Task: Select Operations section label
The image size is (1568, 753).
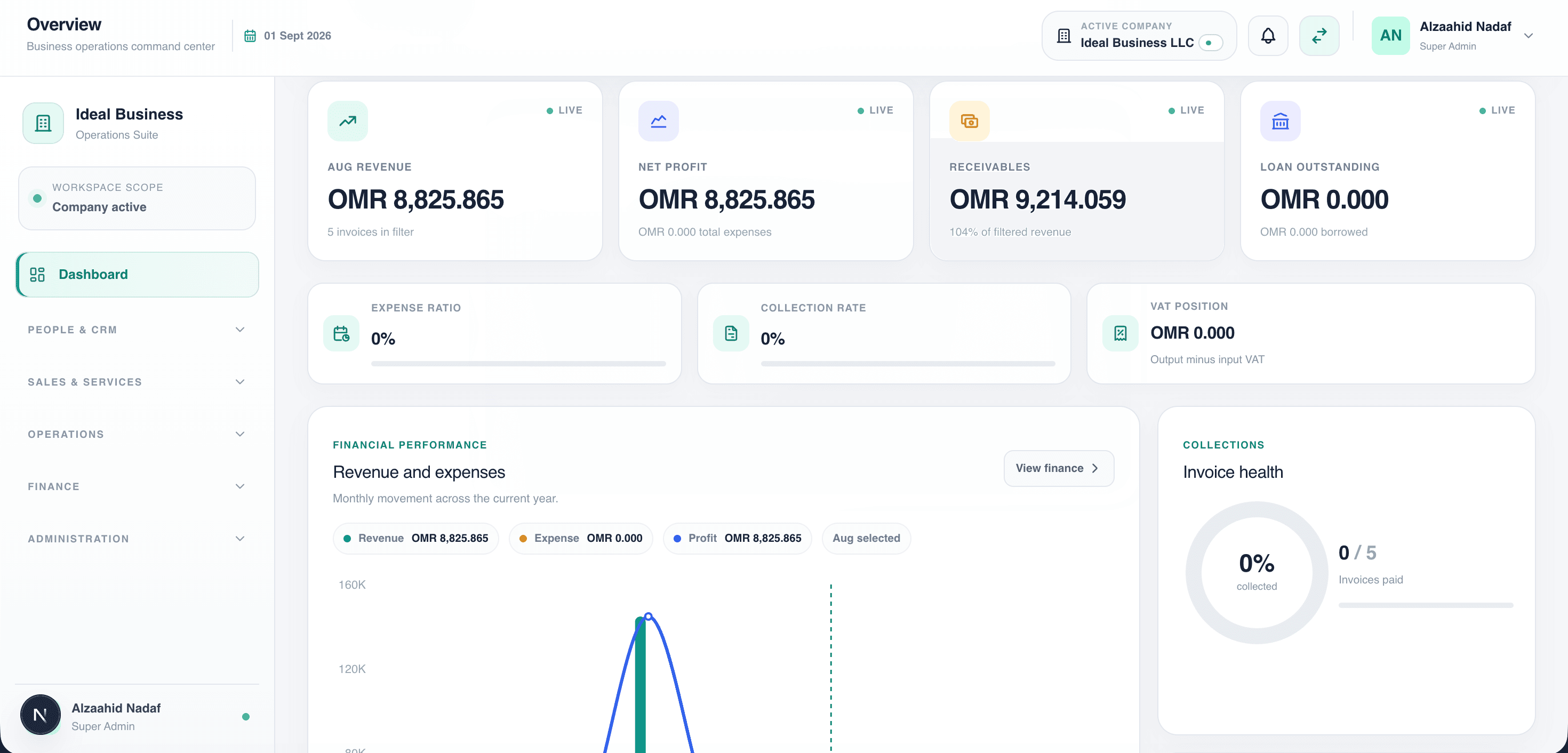Action: coord(66,435)
